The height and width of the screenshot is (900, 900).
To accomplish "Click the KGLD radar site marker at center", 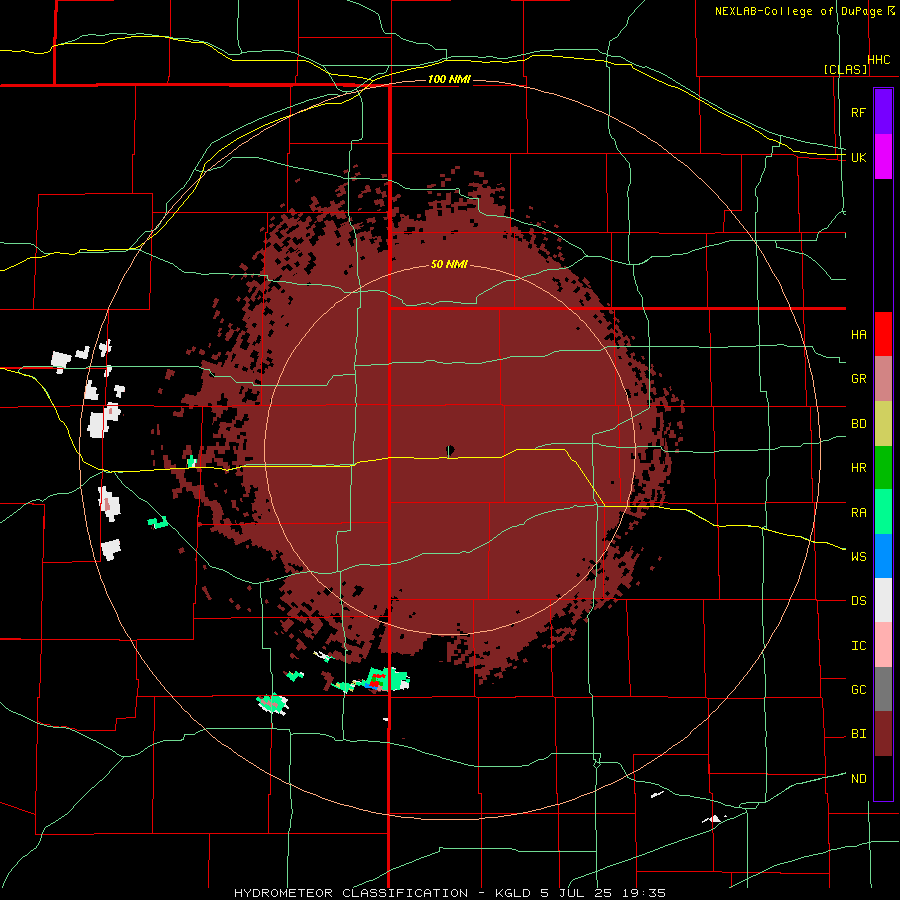I will click(x=449, y=451).
